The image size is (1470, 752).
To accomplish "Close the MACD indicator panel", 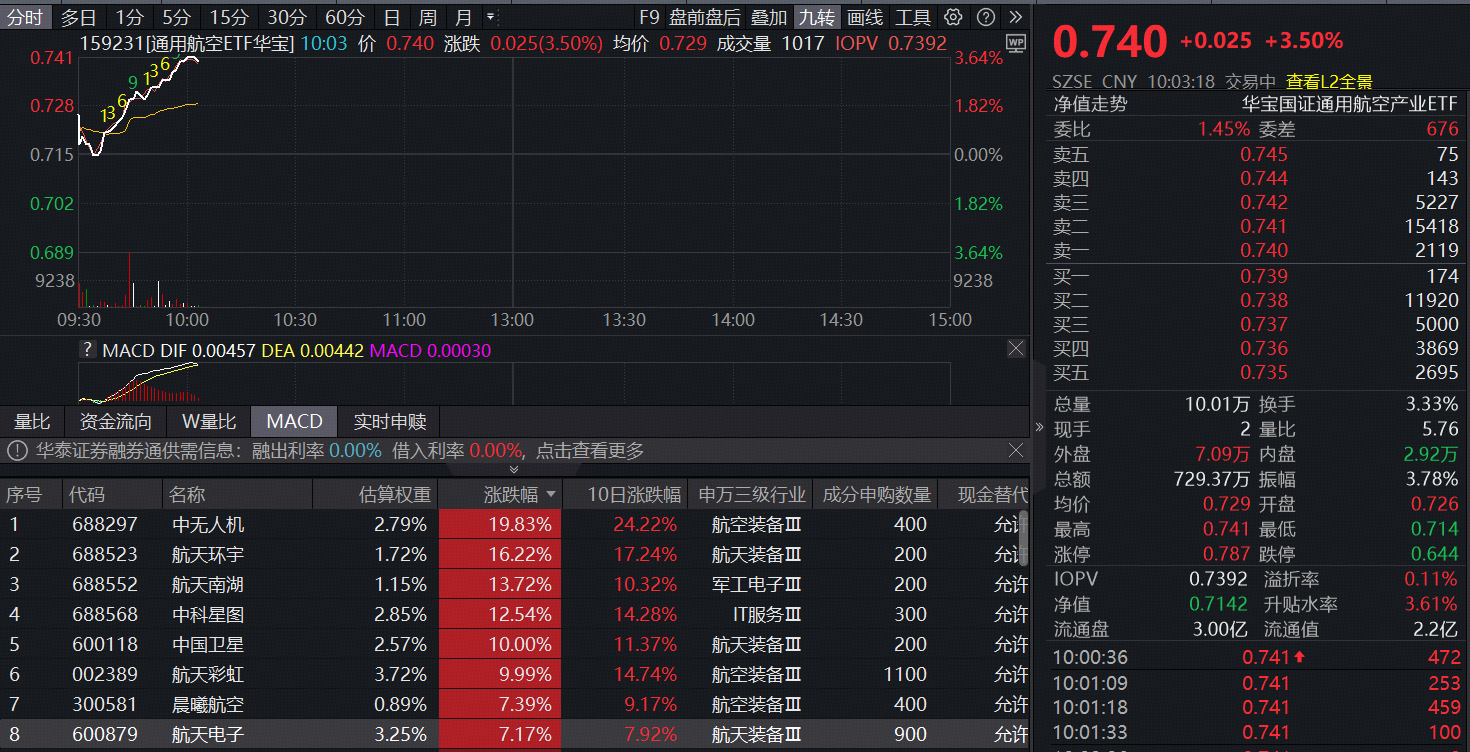I will pyautogui.click(x=1016, y=348).
